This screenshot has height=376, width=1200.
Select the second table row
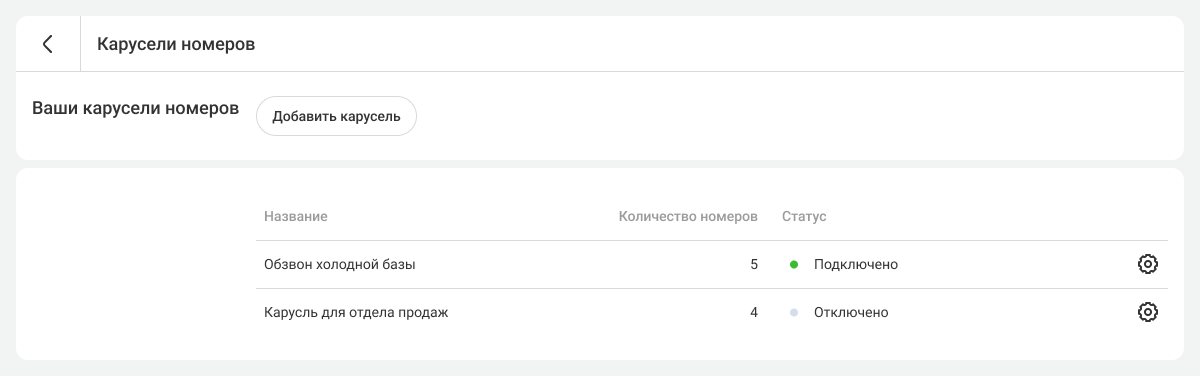click(x=712, y=313)
